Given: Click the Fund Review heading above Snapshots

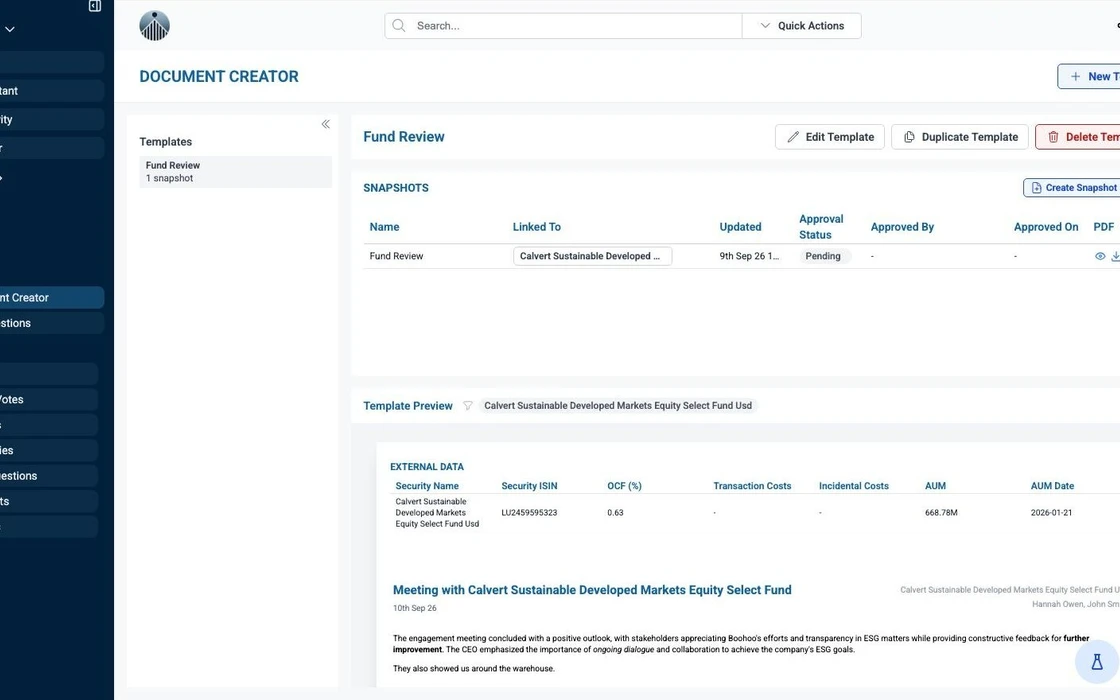Looking at the screenshot, I should pyautogui.click(x=404, y=137).
